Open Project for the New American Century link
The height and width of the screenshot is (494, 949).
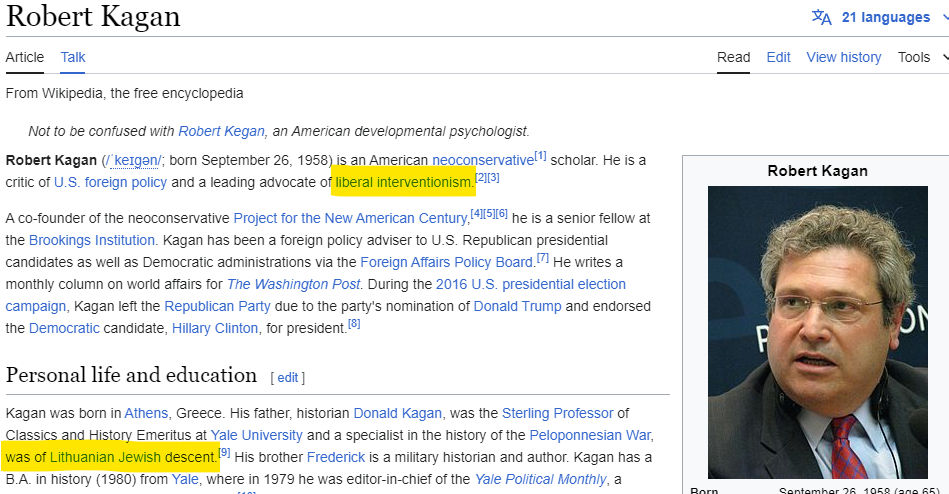(350, 218)
